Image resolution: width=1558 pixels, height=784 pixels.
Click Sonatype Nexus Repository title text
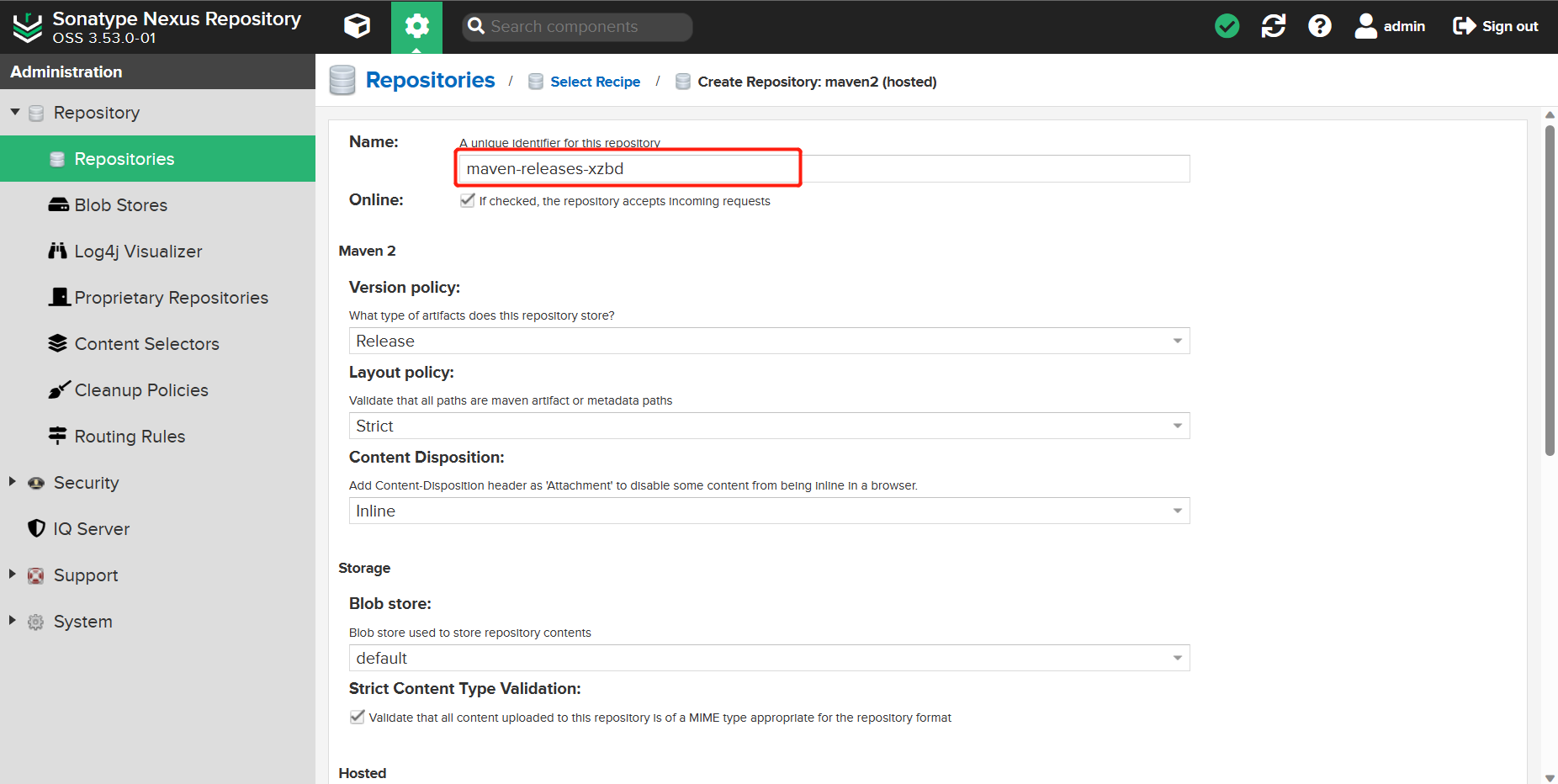click(x=177, y=19)
